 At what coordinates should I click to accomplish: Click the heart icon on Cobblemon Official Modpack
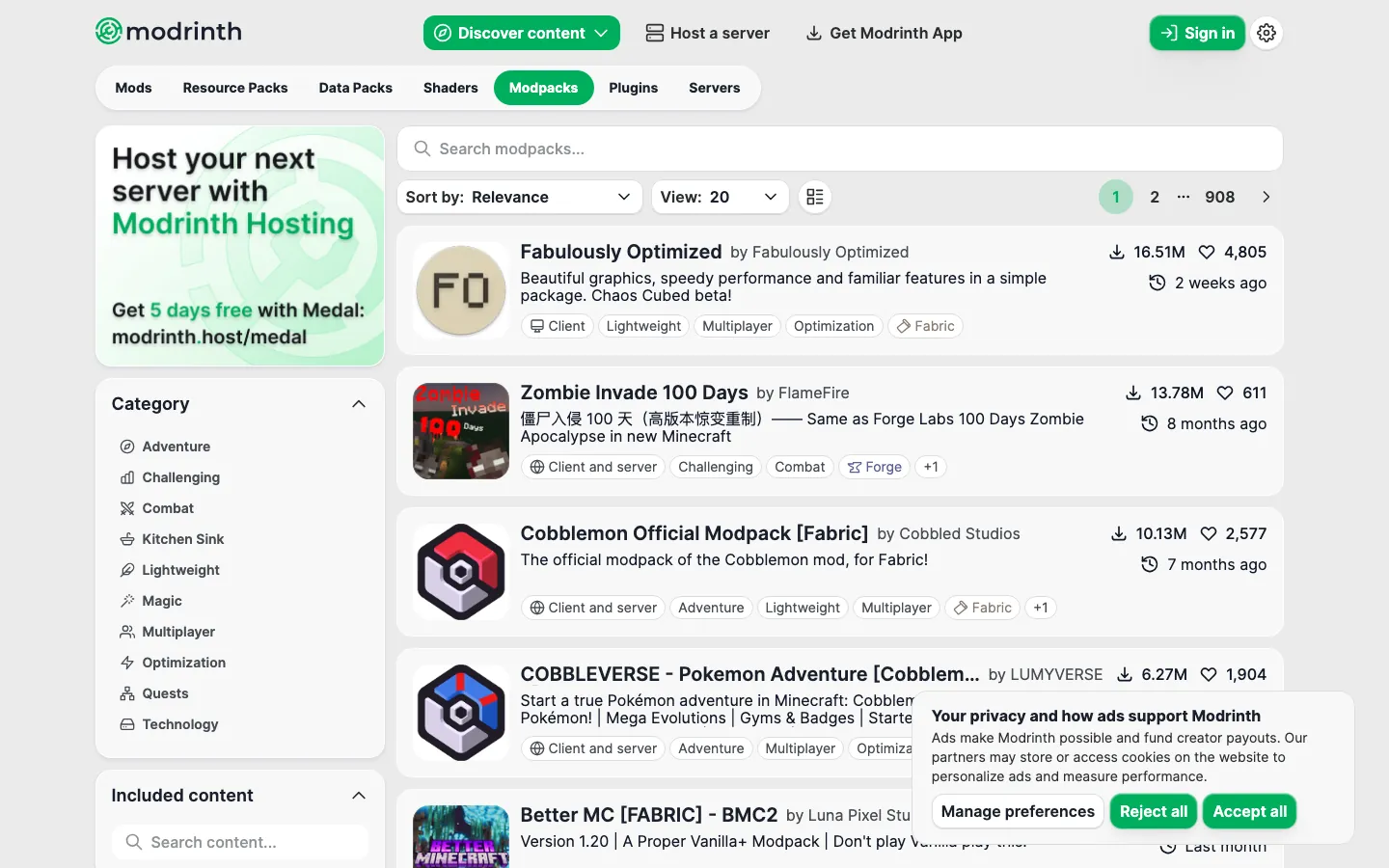1208,533
